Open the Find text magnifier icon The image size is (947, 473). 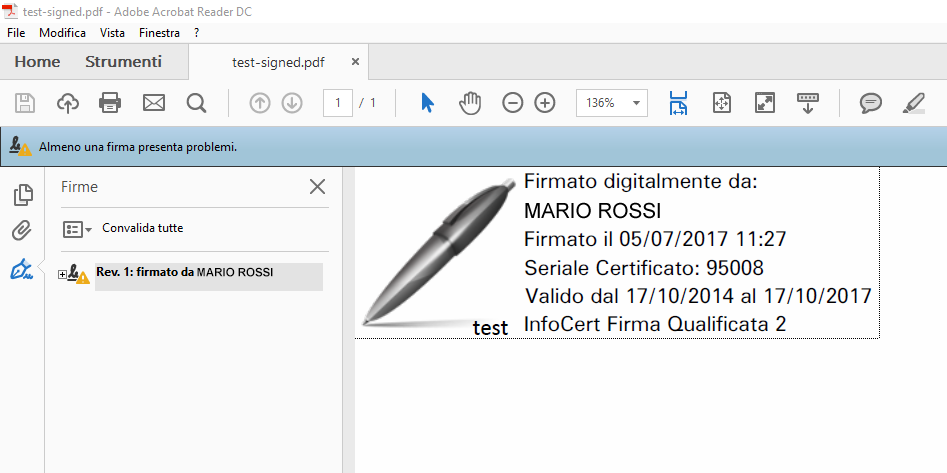click(x=196, y=103)
